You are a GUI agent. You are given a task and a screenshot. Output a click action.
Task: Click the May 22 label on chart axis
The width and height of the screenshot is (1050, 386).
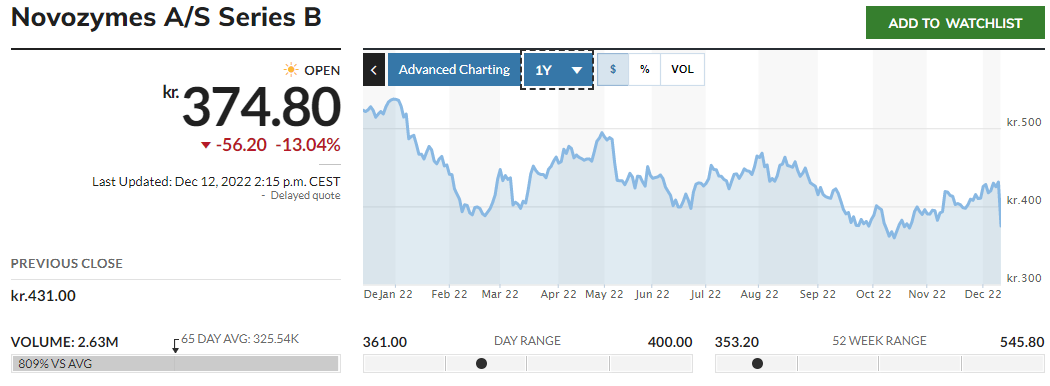click(604, 294)
